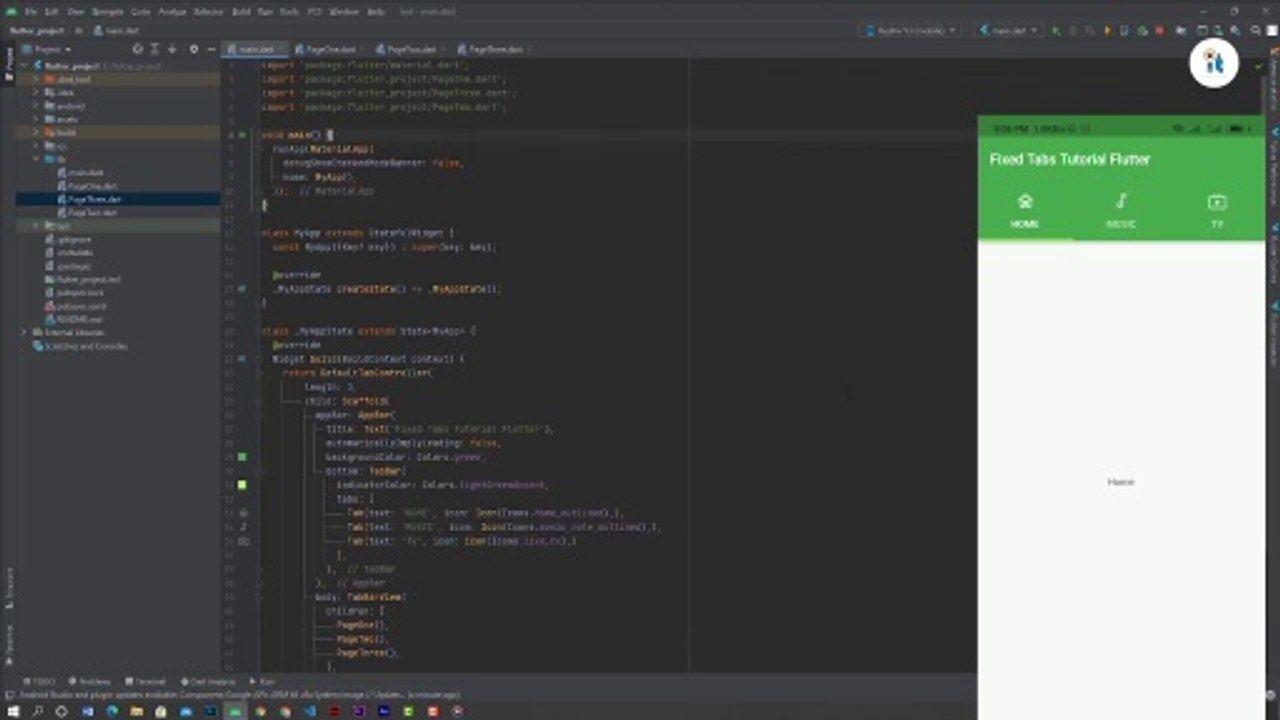Locate opened file in Project tree
The height and width of the screenshot is (720, 1280).
(137, 48)
